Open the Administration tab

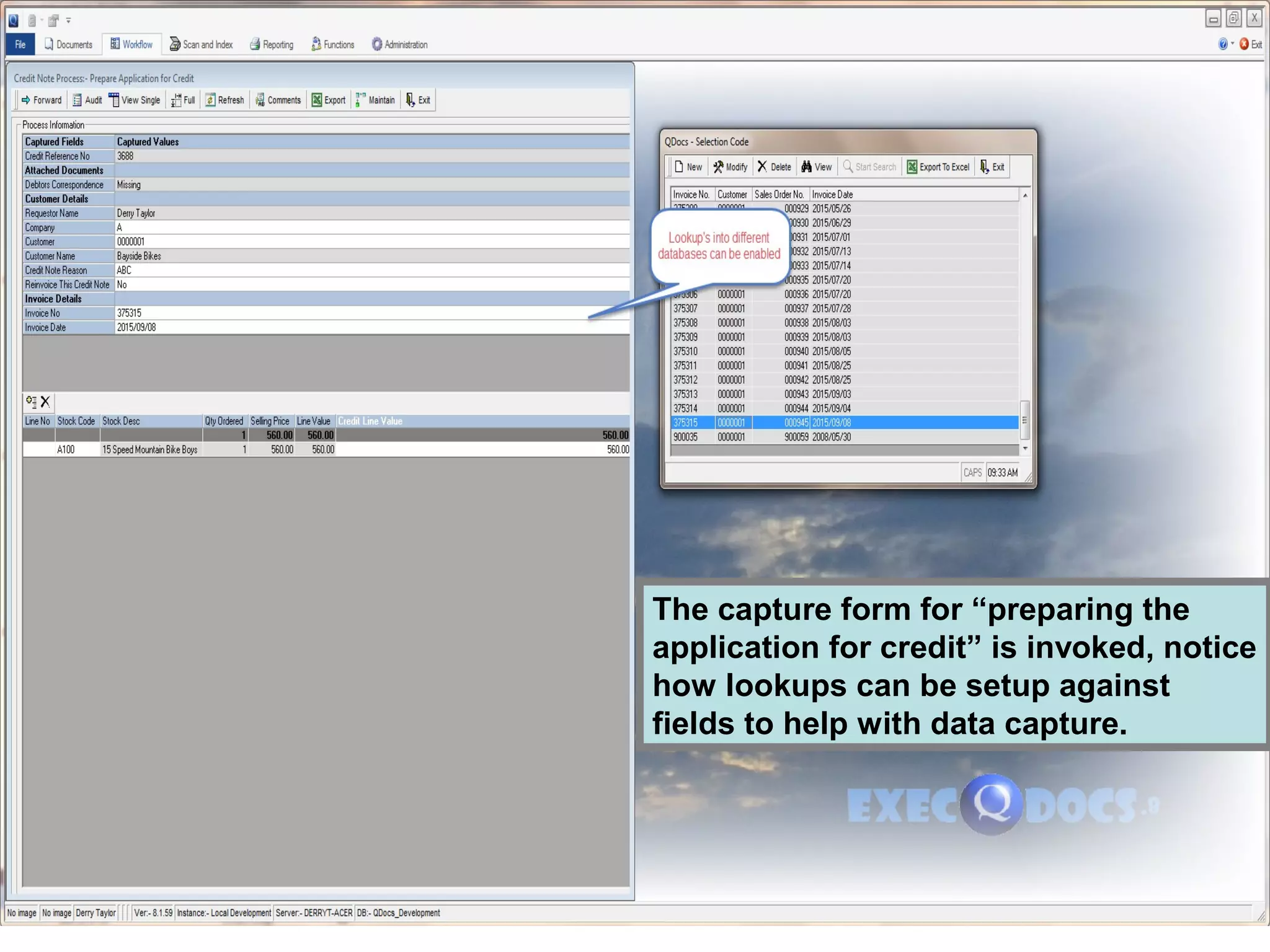tap(400, 45)
